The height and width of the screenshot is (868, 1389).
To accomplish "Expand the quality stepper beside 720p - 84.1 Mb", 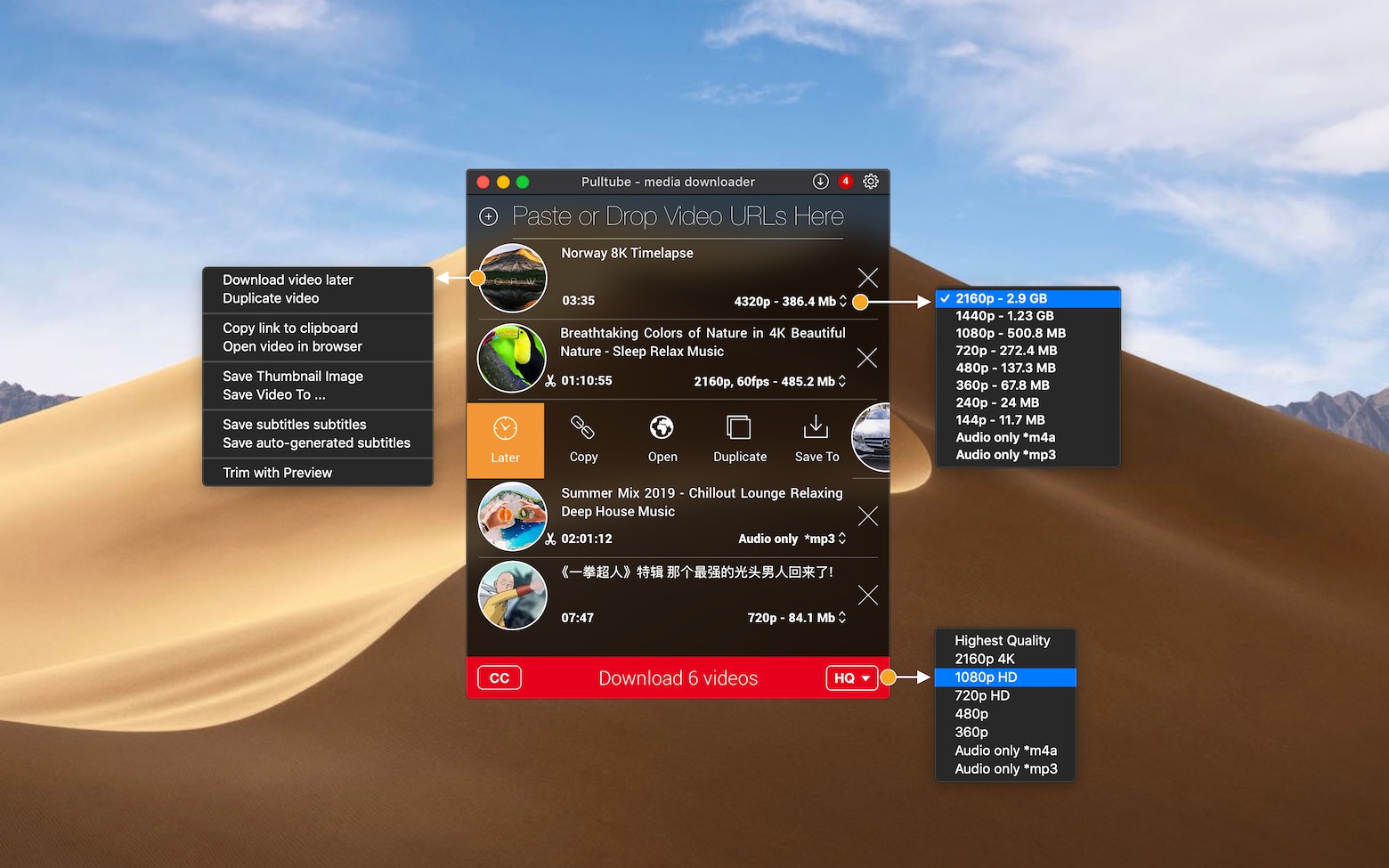I will click(841, 616).
